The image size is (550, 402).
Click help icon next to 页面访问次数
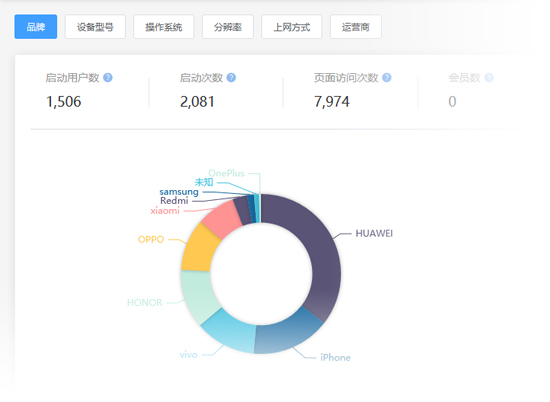387,78
